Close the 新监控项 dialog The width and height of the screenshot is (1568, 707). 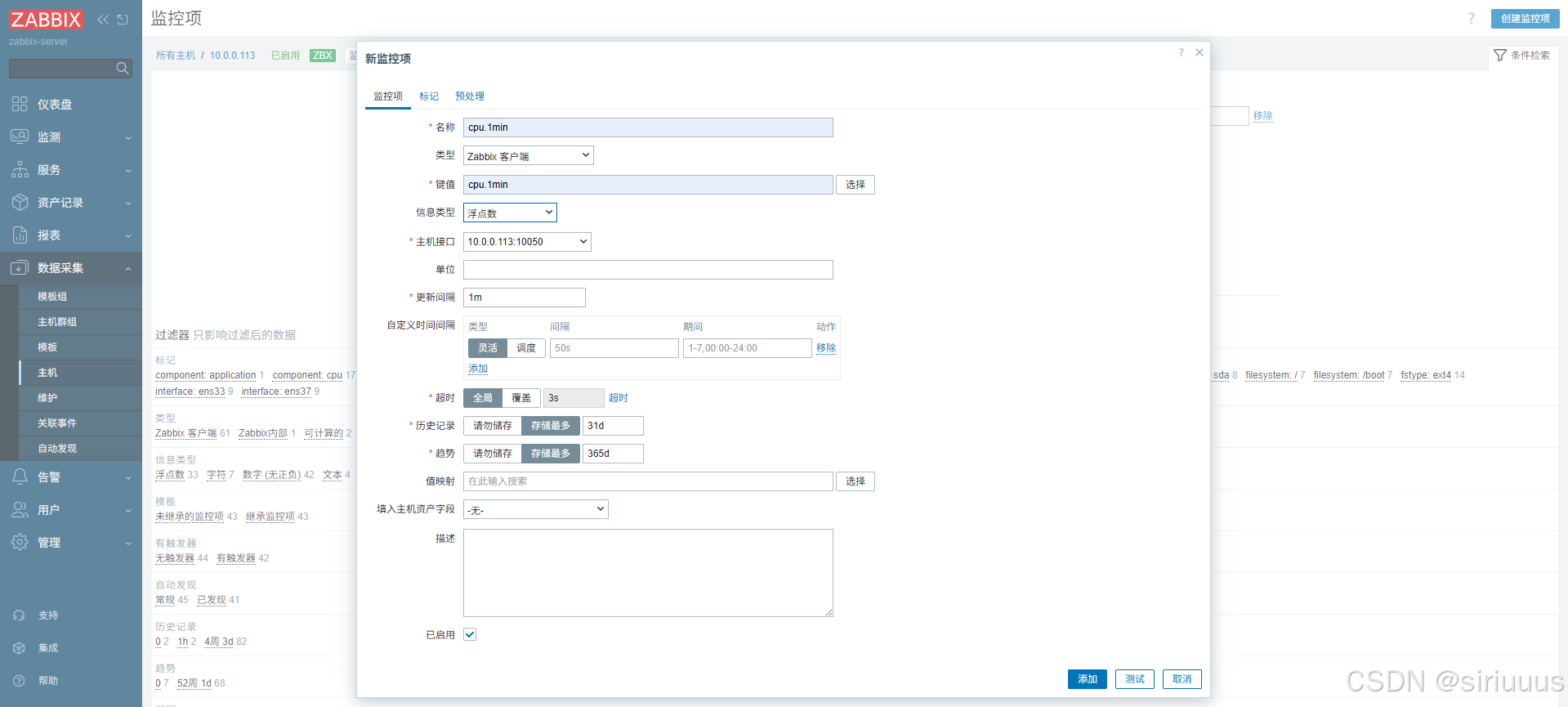pos(1199,52)
